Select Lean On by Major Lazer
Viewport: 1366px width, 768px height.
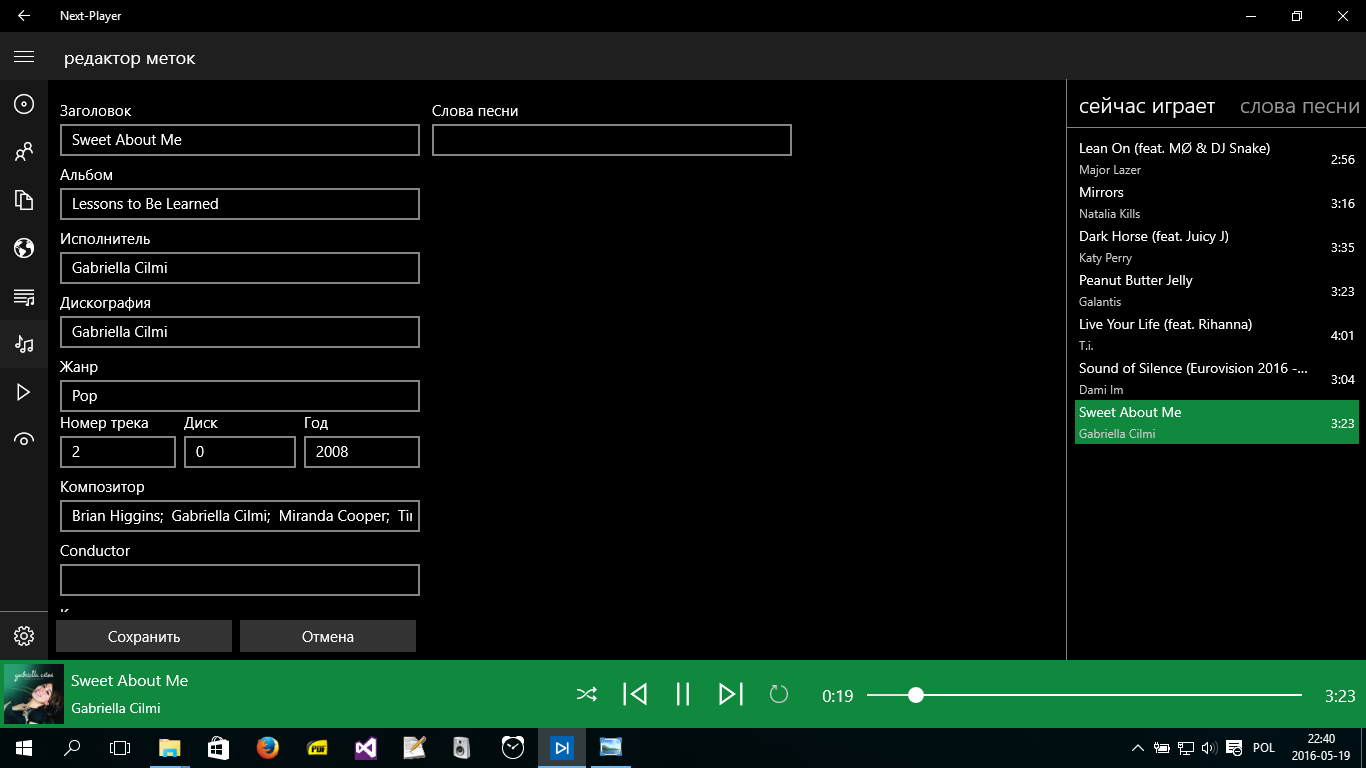1217,158
